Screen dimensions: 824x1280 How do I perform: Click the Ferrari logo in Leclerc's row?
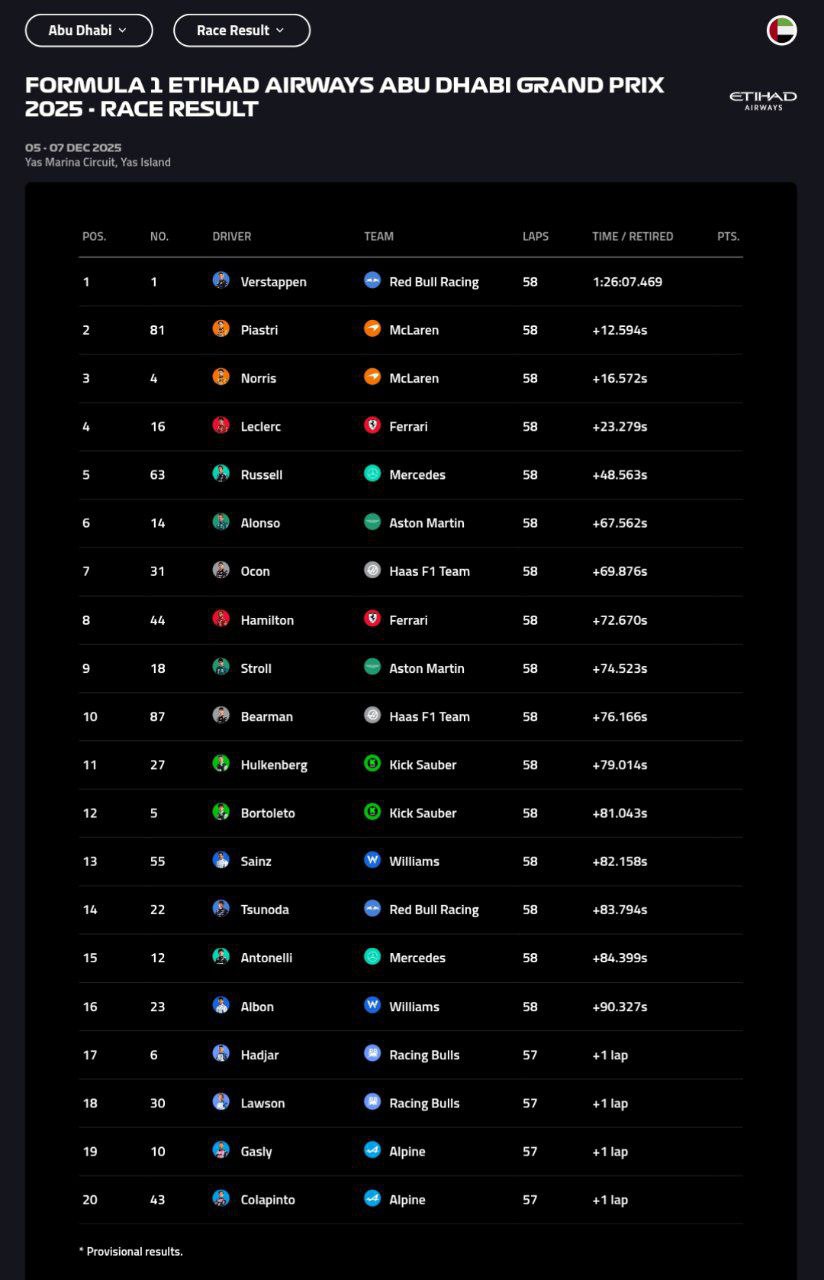372,426
